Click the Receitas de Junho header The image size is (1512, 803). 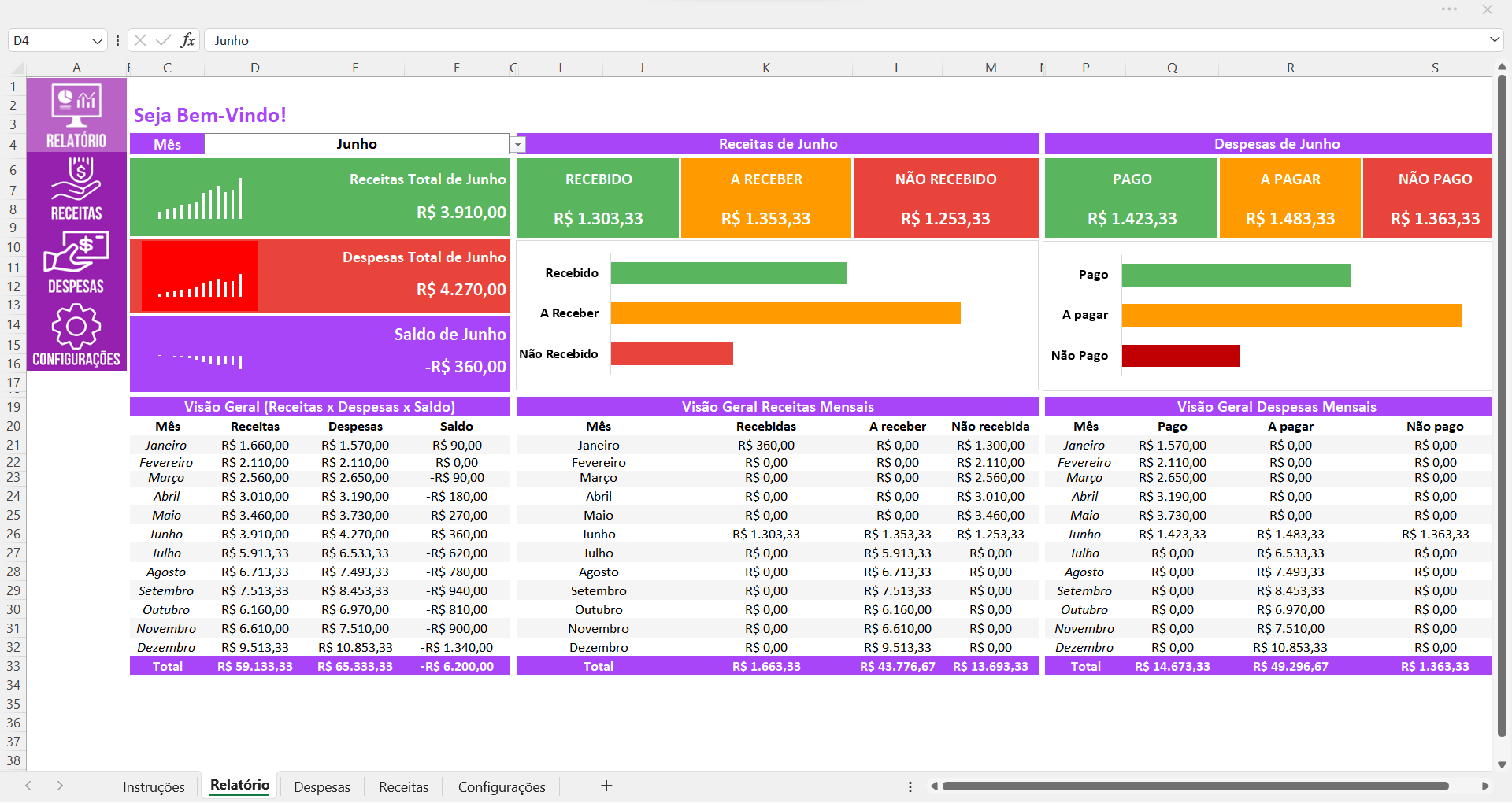pos(778,144)
